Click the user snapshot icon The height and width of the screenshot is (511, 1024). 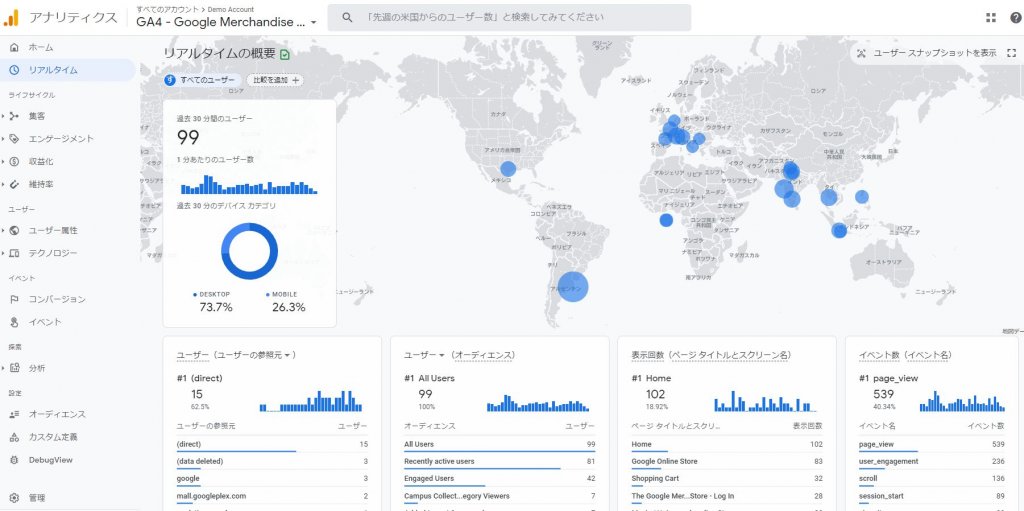click(x=861, y=53)
